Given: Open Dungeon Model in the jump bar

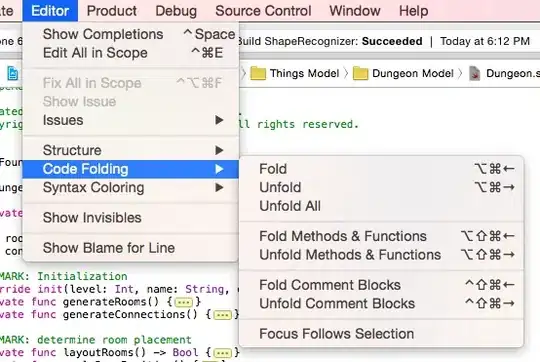Looking at the screenshot, I should (413, 73).
